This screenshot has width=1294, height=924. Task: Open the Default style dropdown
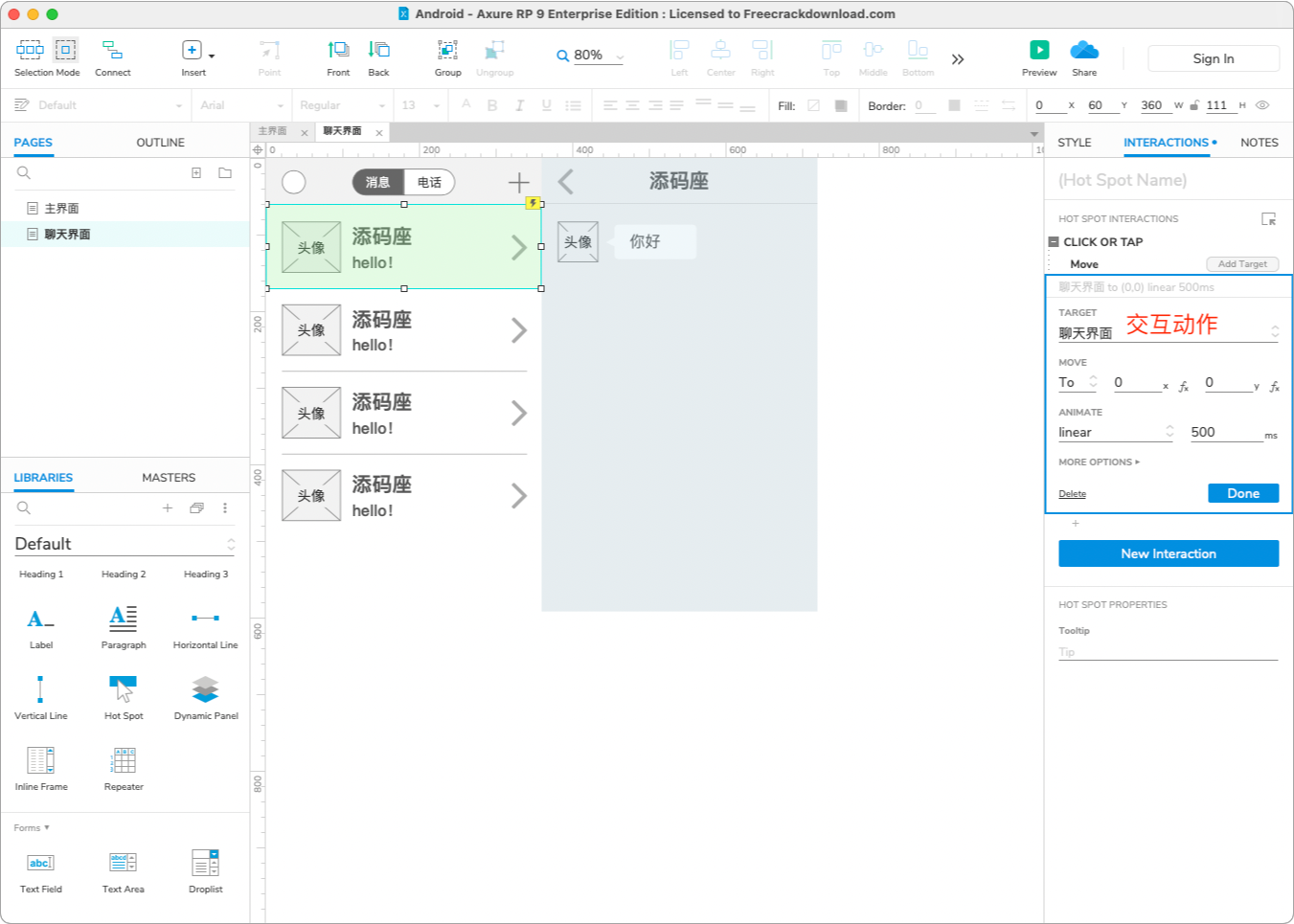point(179,105)
